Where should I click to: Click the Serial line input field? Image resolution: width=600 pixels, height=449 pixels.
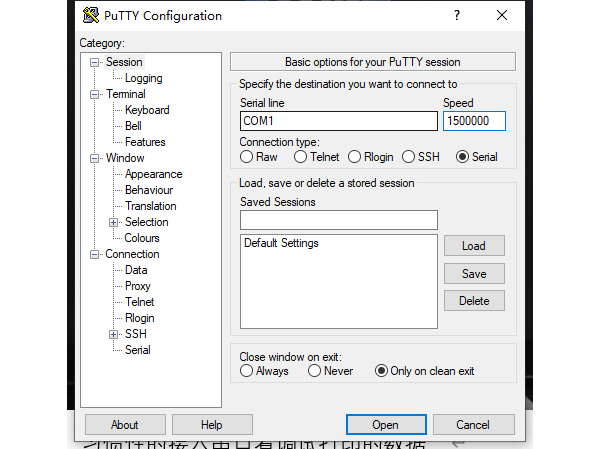(x=339, y=121)
